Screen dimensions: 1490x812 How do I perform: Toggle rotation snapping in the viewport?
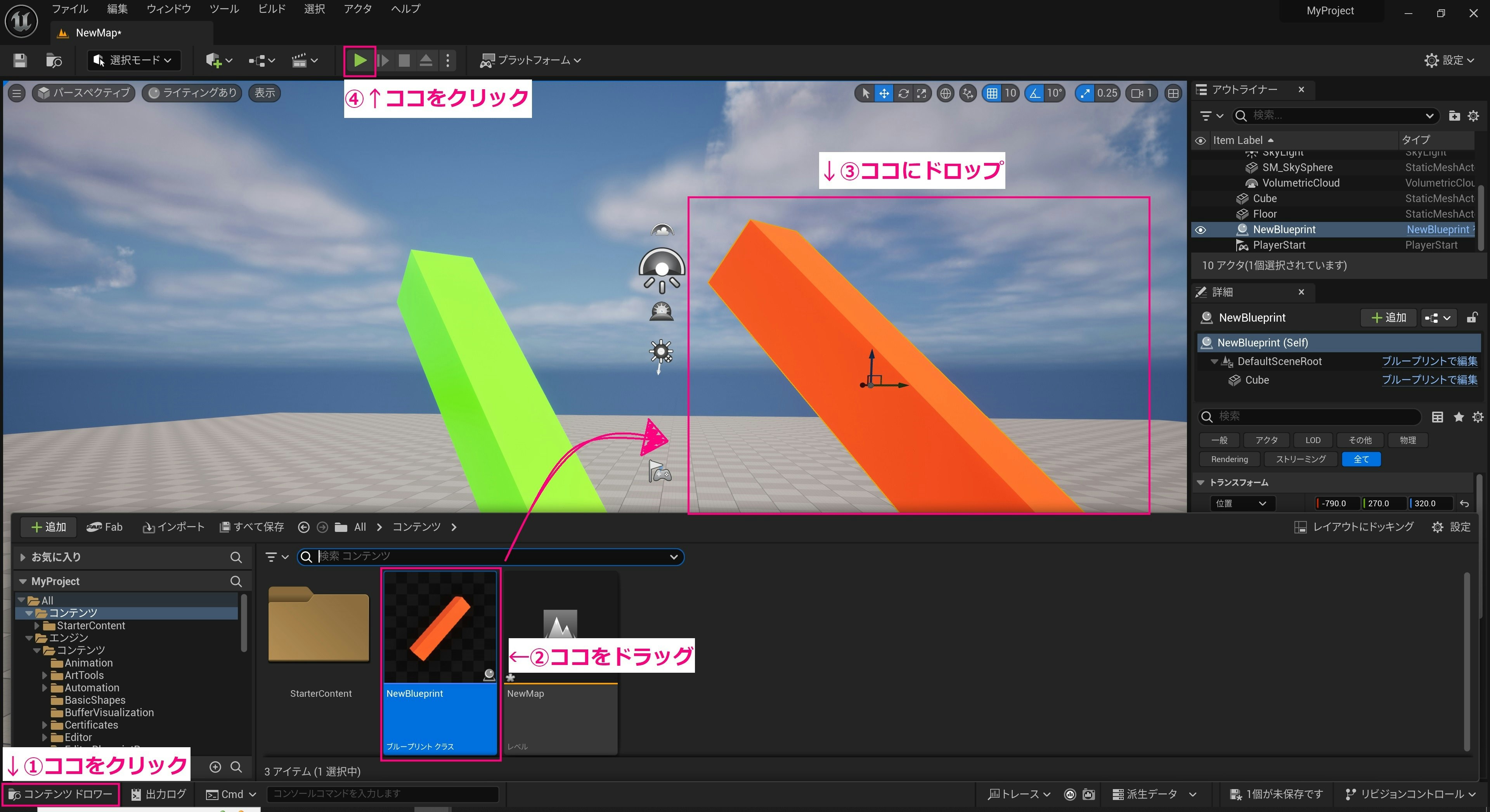[1035, 93]
